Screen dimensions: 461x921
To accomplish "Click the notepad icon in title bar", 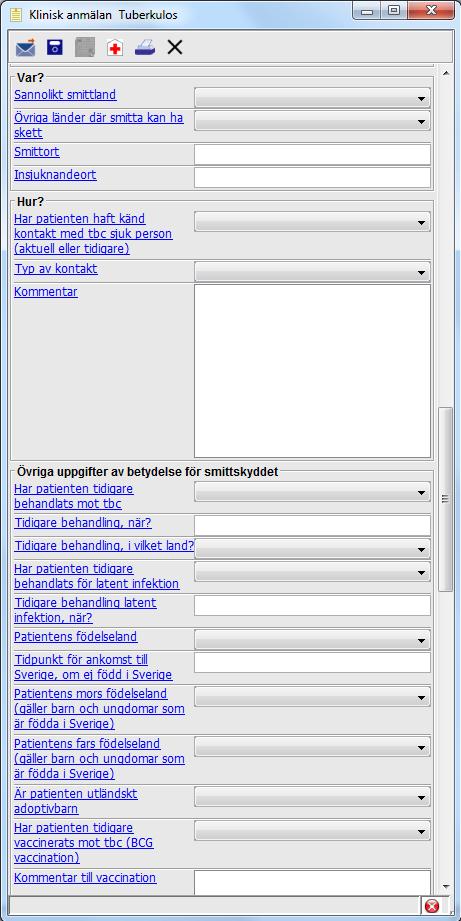I will coord(16,14).
